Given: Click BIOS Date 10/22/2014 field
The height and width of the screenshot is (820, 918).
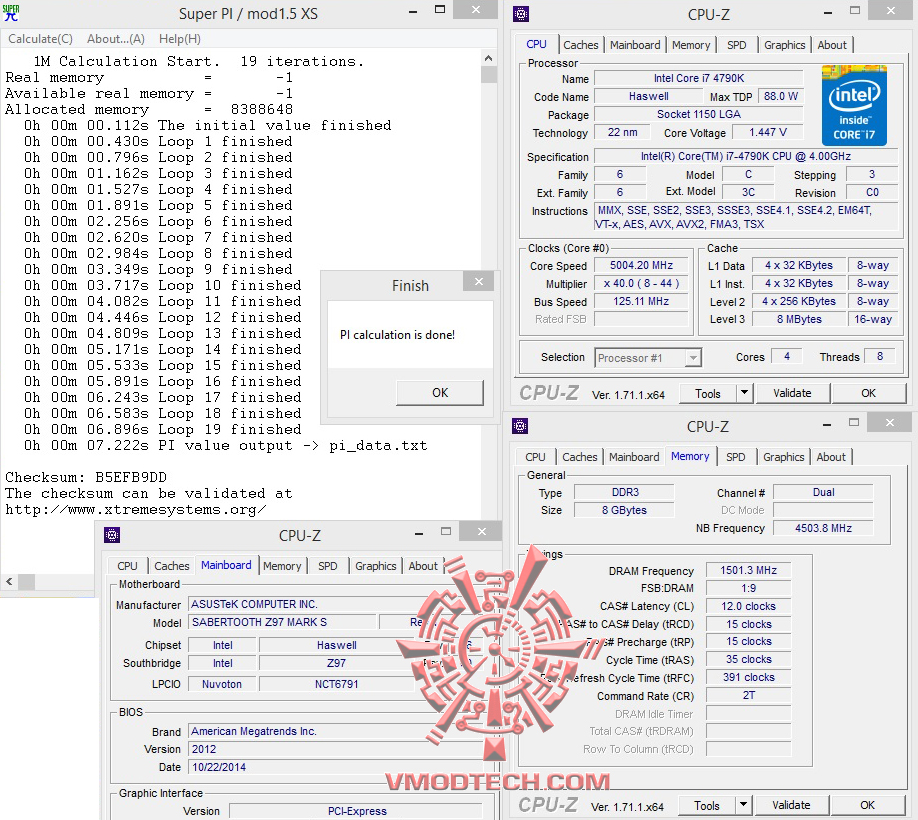Looking at the screenshot, I should pyautogui.click(x=335, y=767).
